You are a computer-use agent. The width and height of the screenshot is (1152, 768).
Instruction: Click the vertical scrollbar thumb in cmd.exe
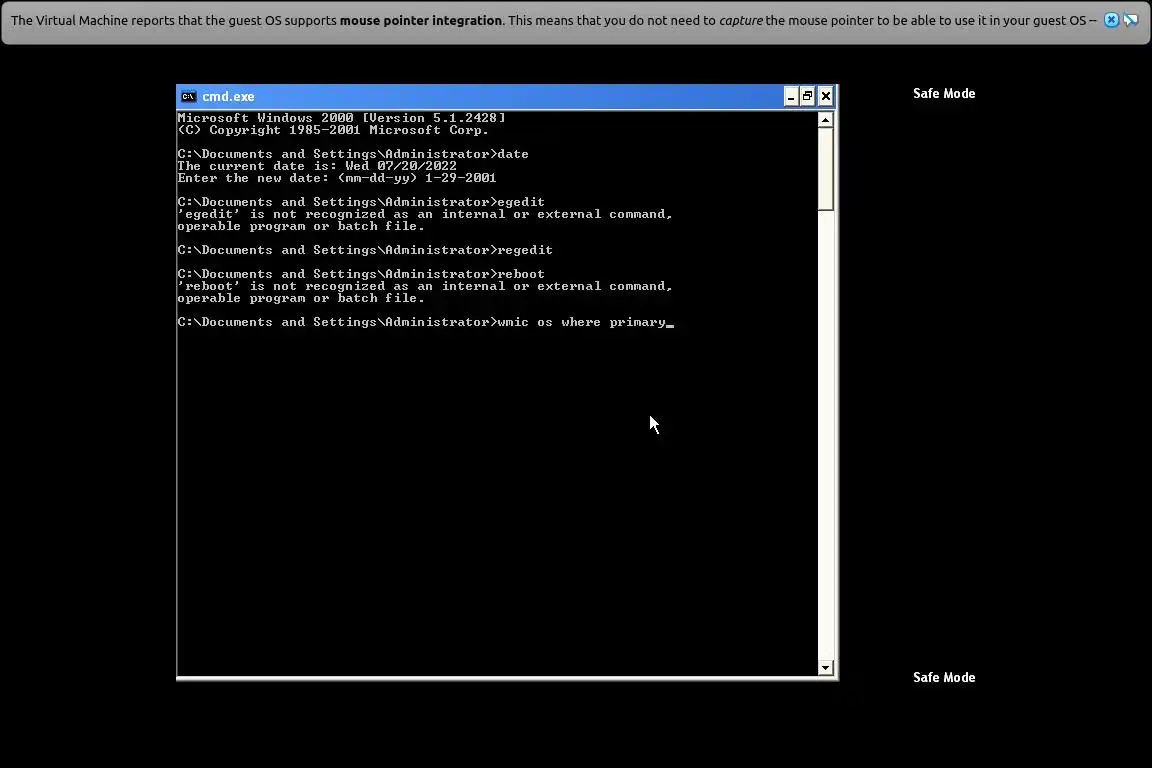[825, 169]
